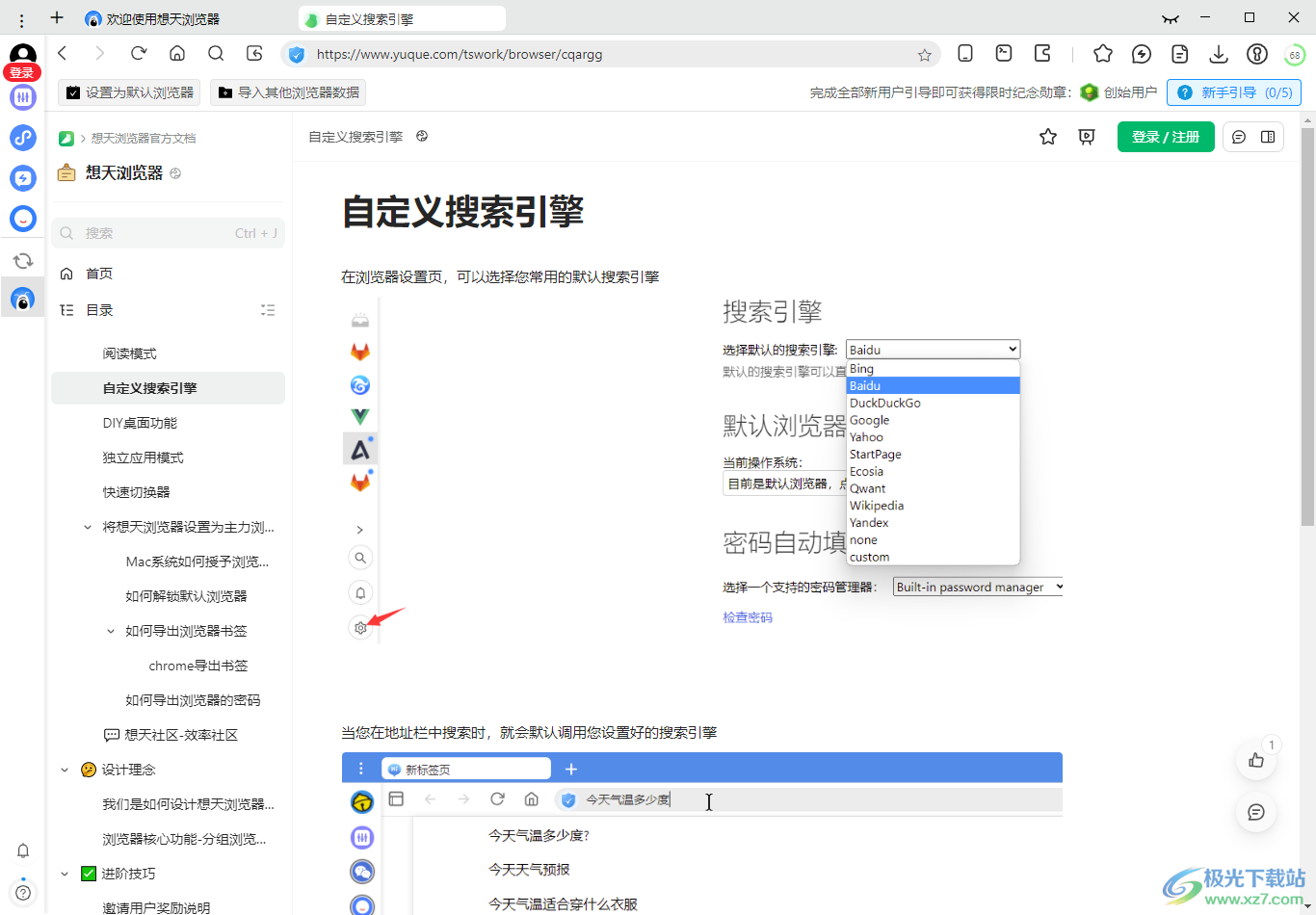1316x915 pixels.
Task: Open the browser main menu three-dots icon
Action: (21, 18)
